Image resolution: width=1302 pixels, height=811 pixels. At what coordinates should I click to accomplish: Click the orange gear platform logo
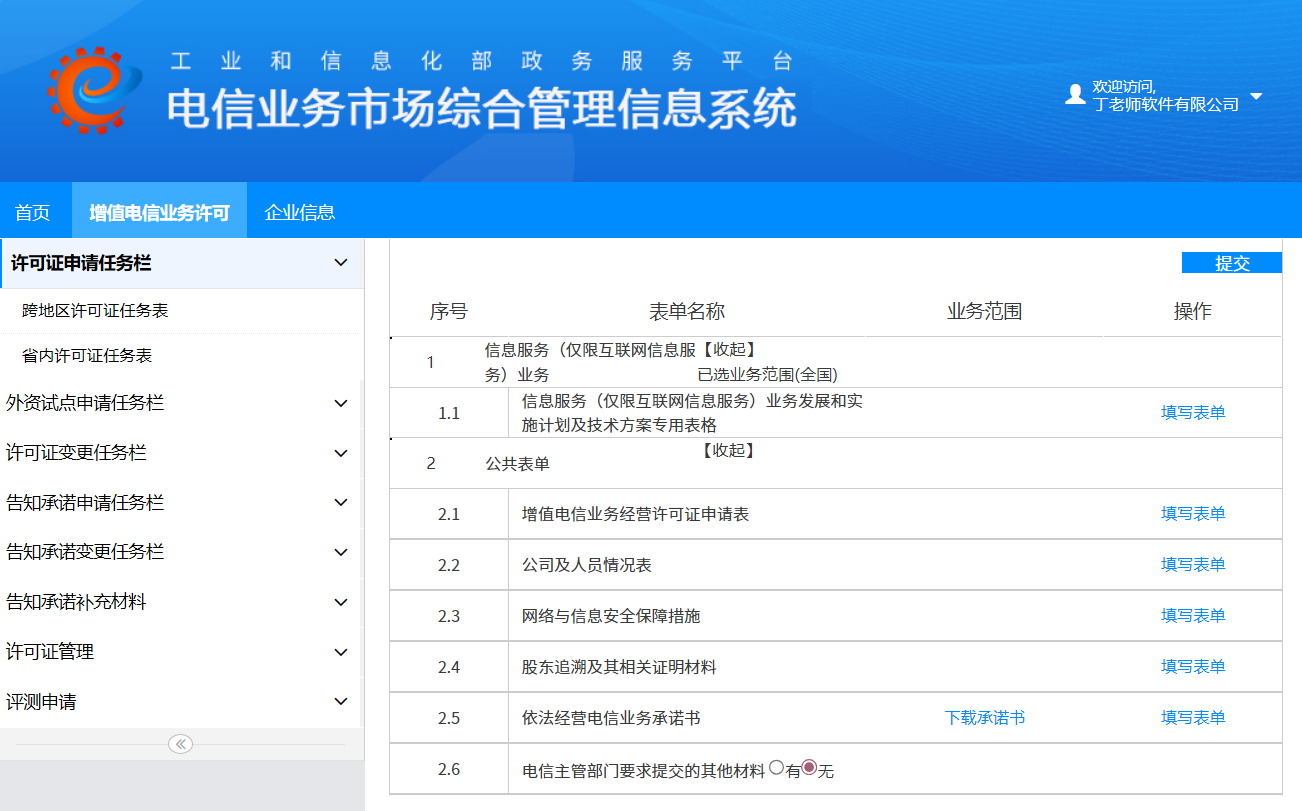point(88,91)
